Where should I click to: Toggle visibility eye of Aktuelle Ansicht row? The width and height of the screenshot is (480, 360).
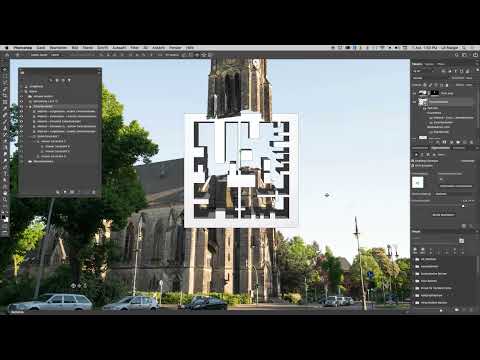(x=22, y=96)
